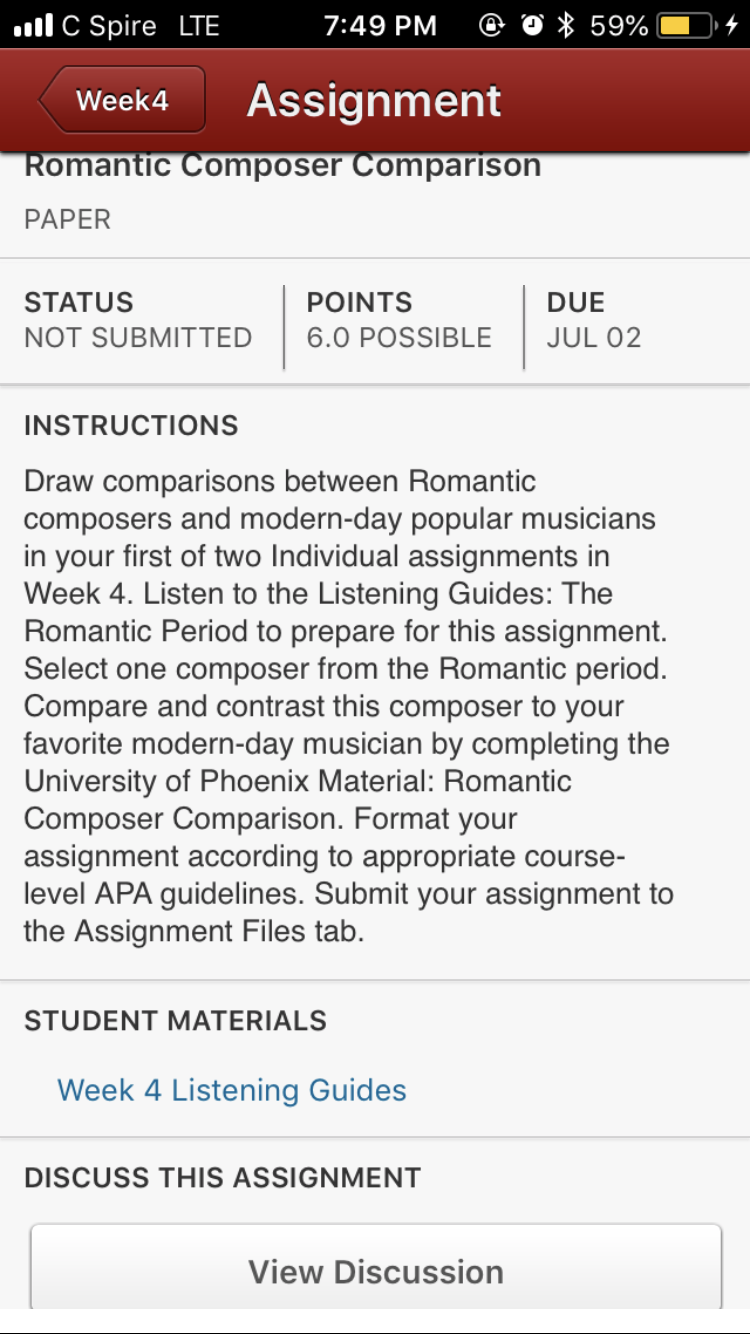Tap the STATUS Not Submitted cell
This screenshot has height=1334, width=750.
138,320
